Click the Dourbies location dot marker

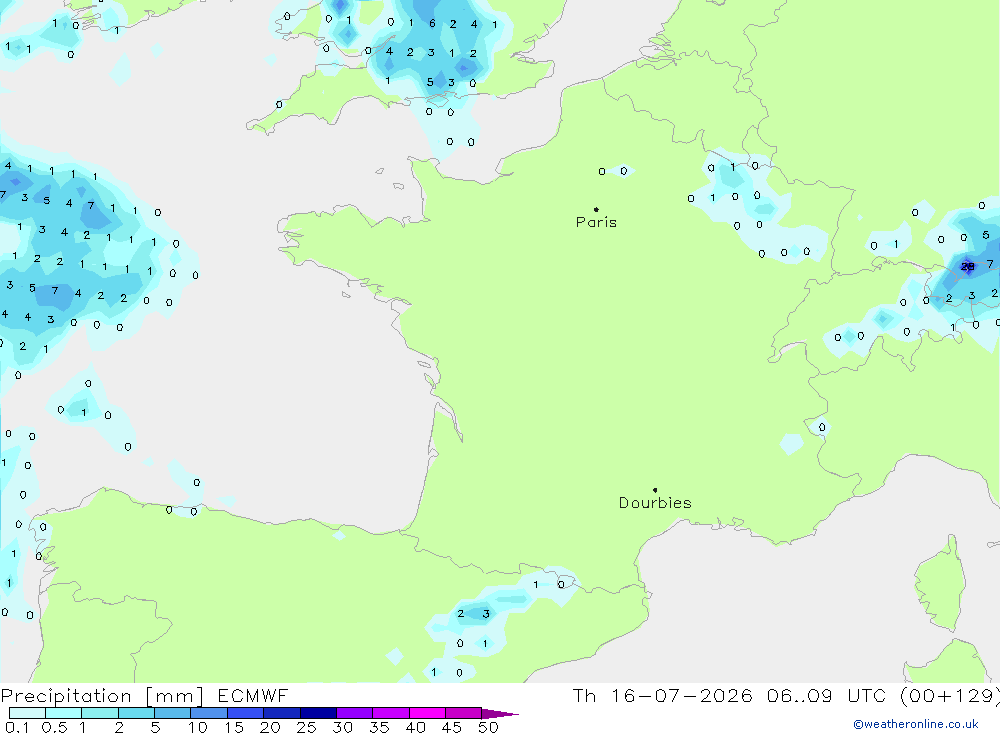[x=655, y=490]
